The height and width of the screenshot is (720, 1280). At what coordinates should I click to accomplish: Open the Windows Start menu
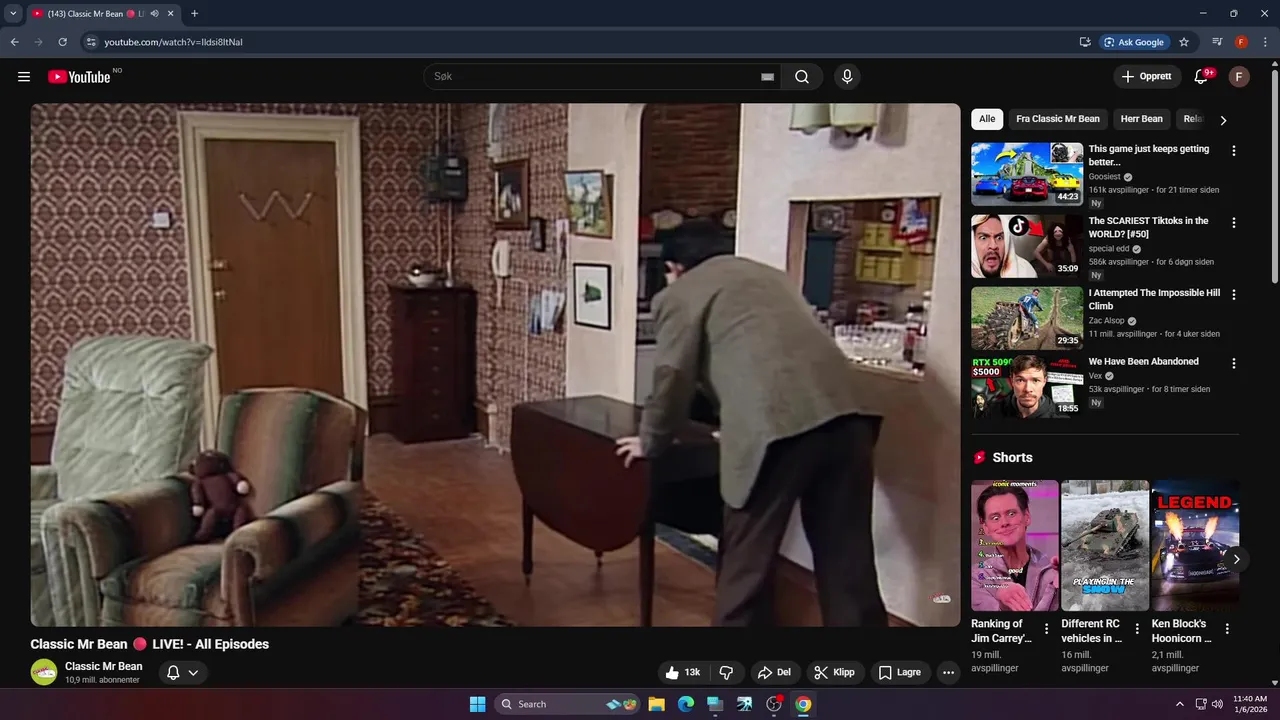pos(477,704)
